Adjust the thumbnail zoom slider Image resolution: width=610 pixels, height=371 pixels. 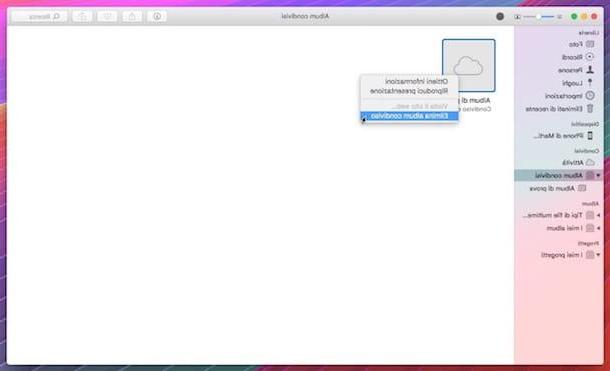538,17
